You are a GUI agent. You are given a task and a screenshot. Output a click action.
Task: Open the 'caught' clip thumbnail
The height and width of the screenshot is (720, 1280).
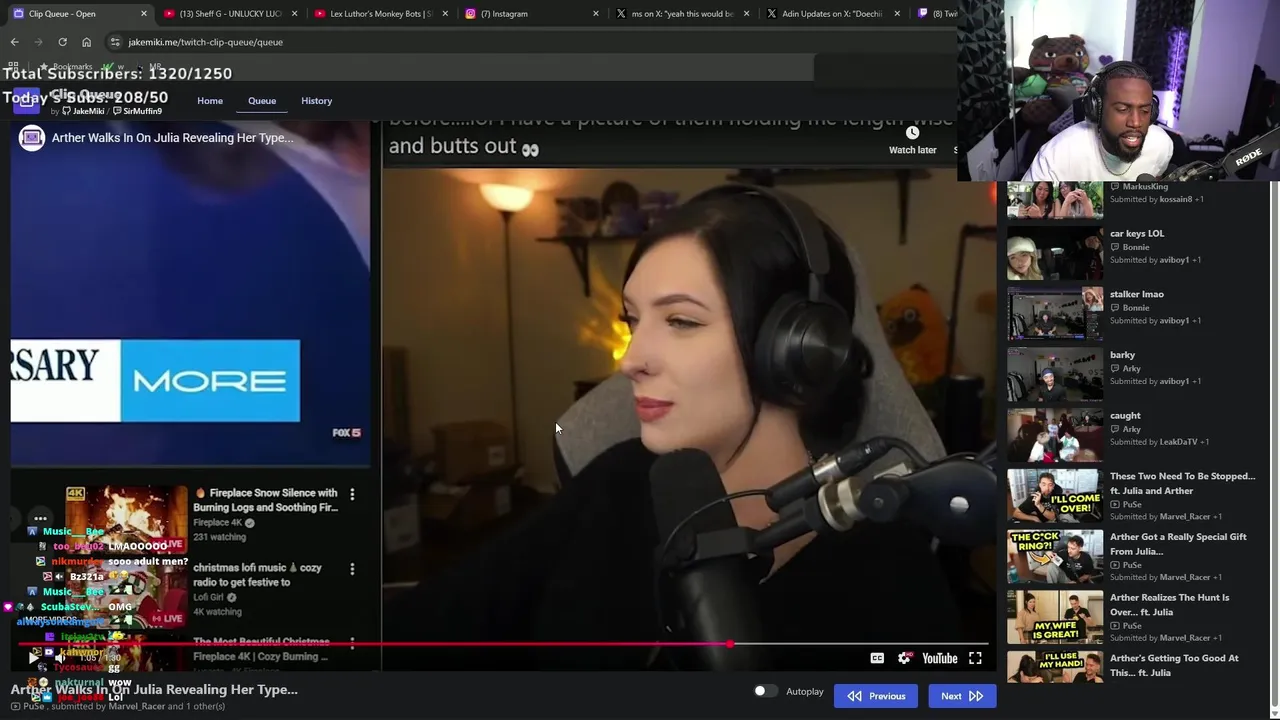[x=1055, y=434]
